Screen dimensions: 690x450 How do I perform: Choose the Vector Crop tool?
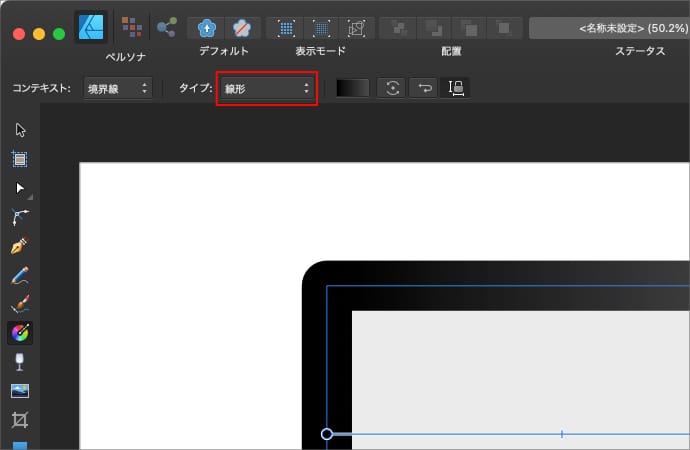pos(20,419)
